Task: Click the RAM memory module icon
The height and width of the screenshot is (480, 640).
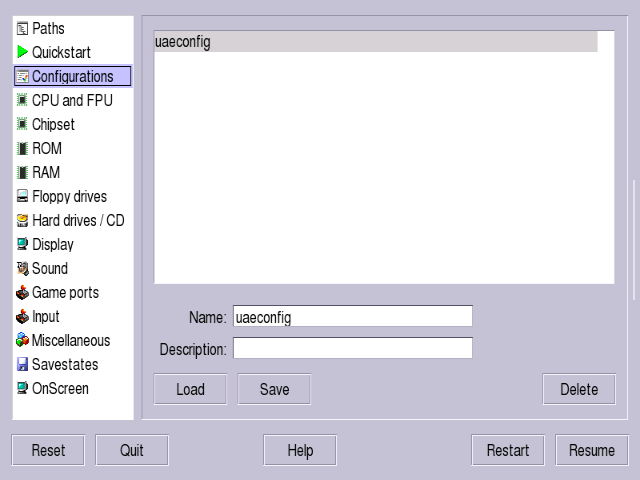Action: 22,172
